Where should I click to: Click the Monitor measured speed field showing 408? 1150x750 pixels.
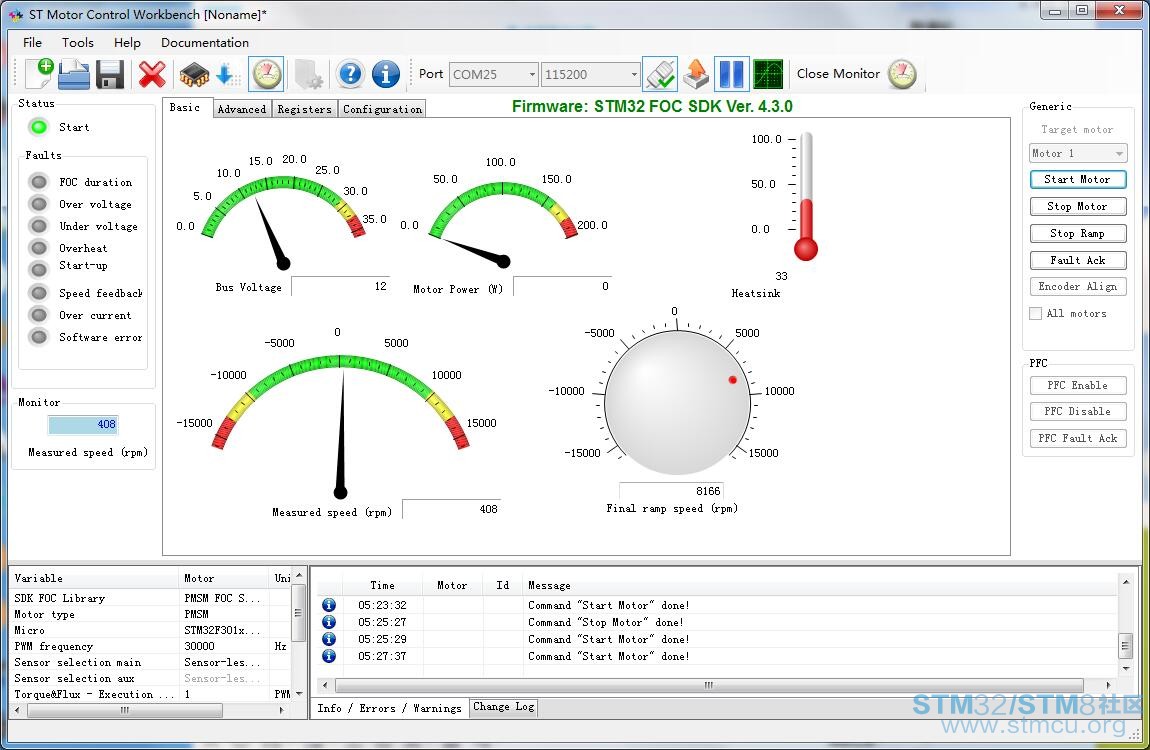(83, 424)
